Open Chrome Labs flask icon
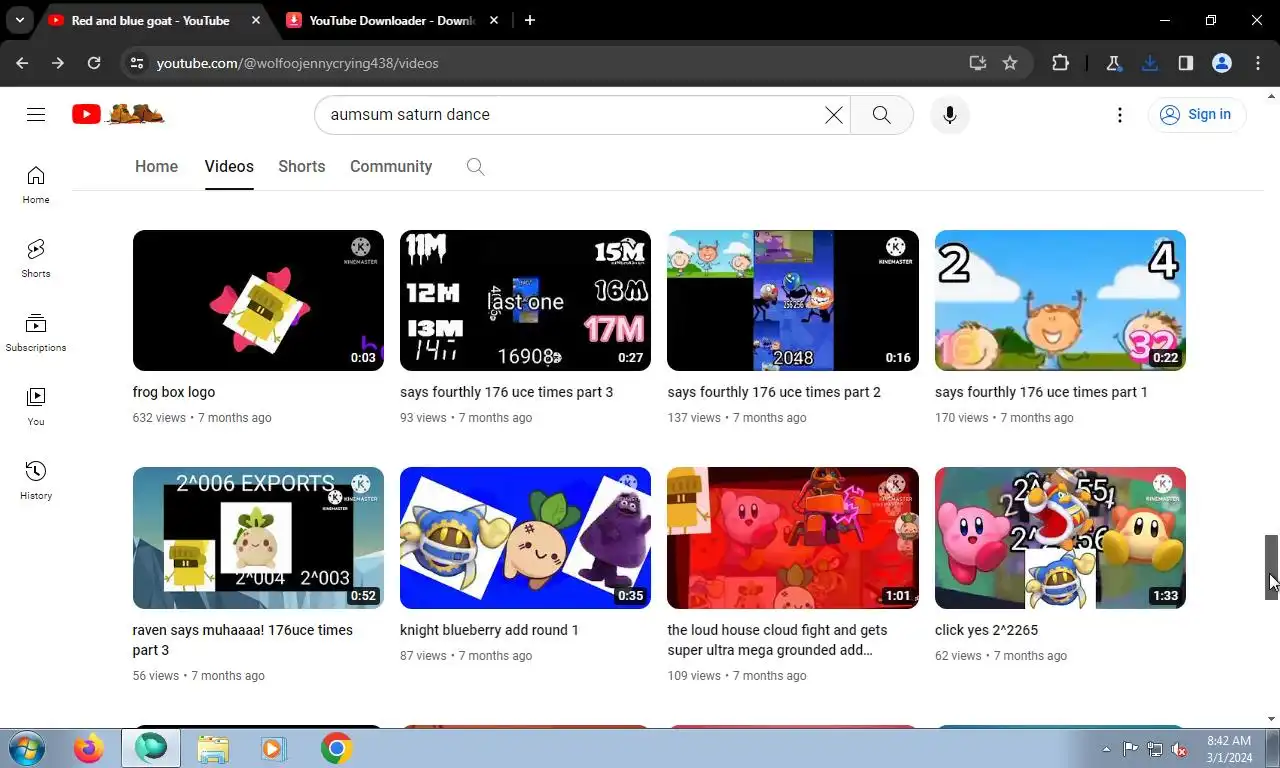Viewport: 1280px width, 768px height. [x=1113, y=63]
